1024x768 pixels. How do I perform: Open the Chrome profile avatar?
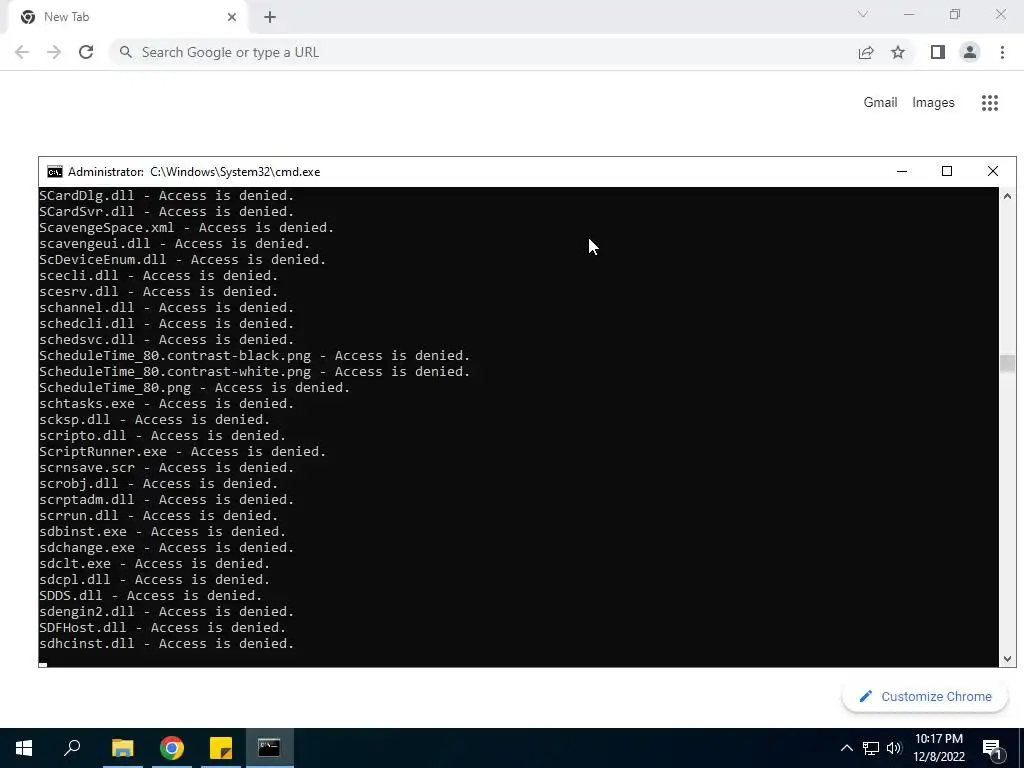tap(970, 52)
